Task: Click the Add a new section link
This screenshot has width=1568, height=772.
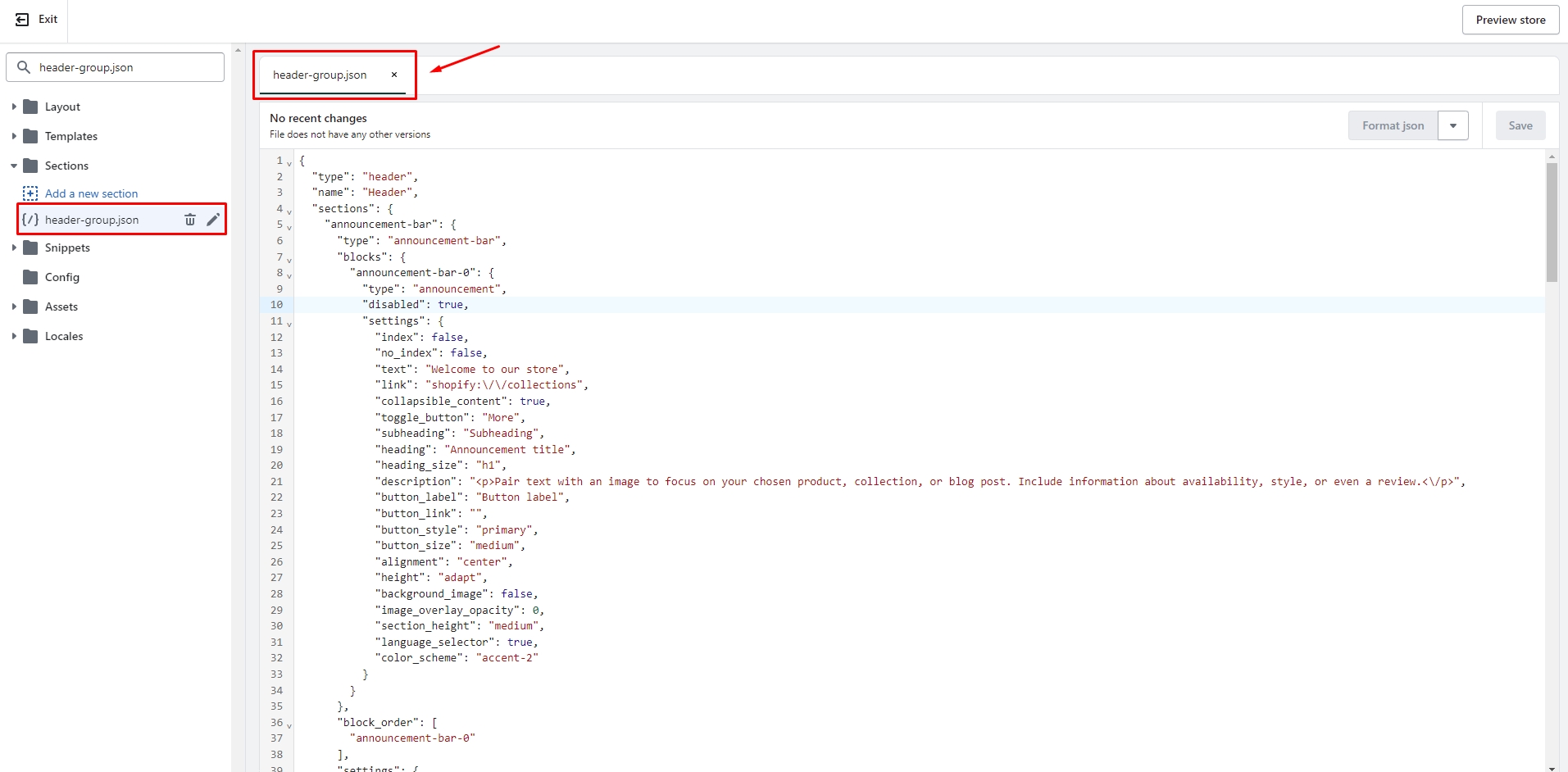Action: [91, 193]
